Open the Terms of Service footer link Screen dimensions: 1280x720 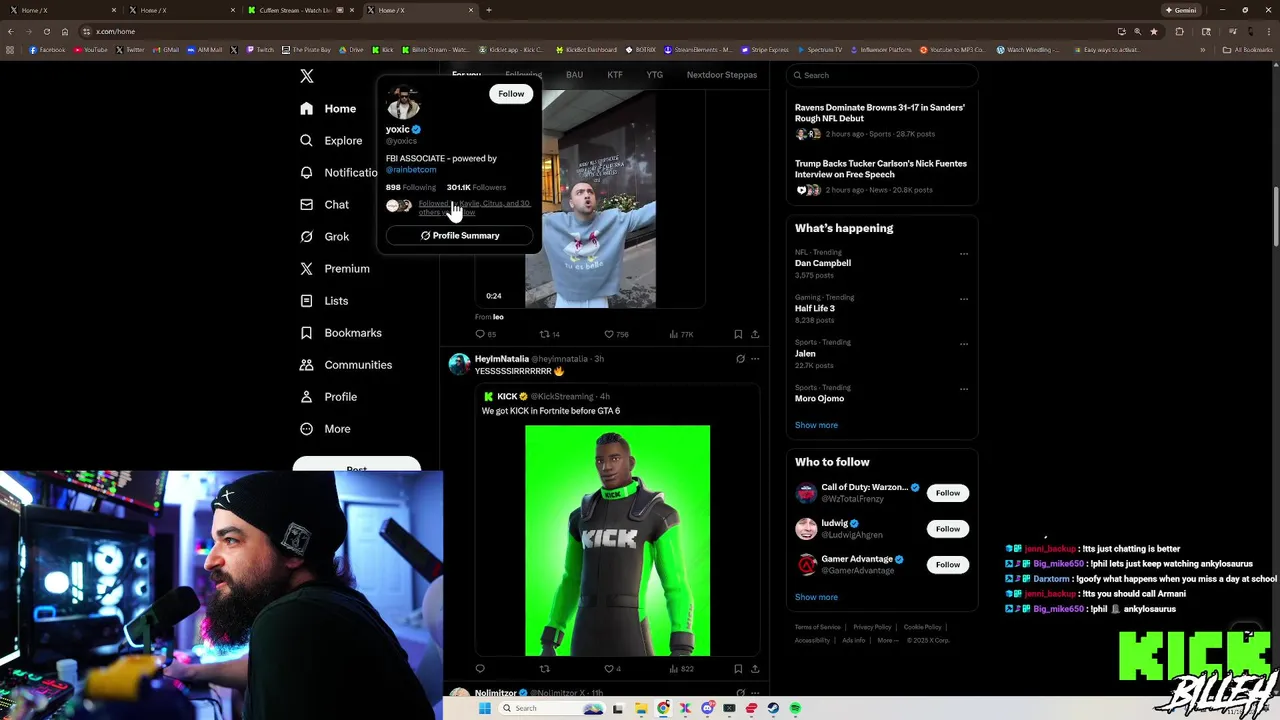(817, 627)
